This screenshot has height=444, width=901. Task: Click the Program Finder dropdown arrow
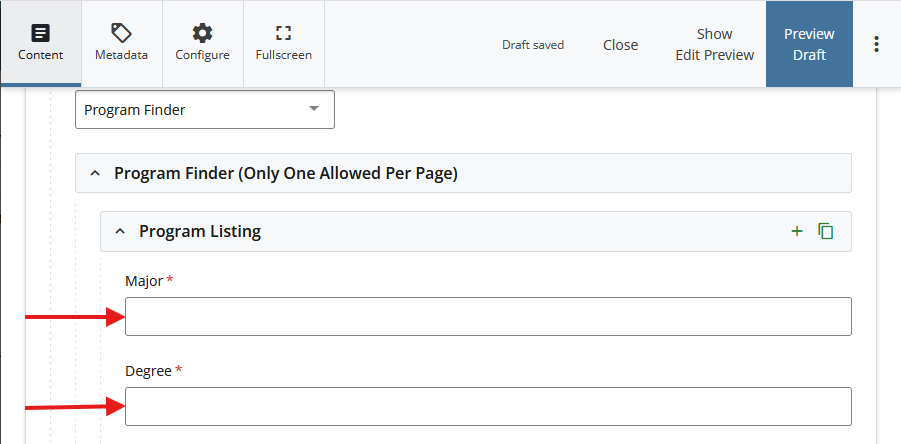(314, 109)
